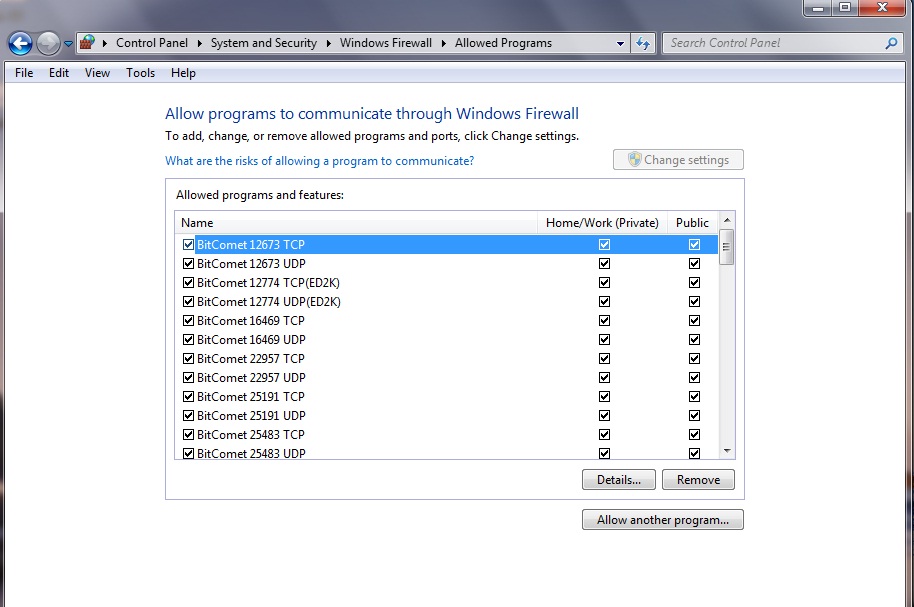Select the BitComet 25483 UDP row
Screen dimensions: 914x607
pyautogui.click(x=447, y=452)
